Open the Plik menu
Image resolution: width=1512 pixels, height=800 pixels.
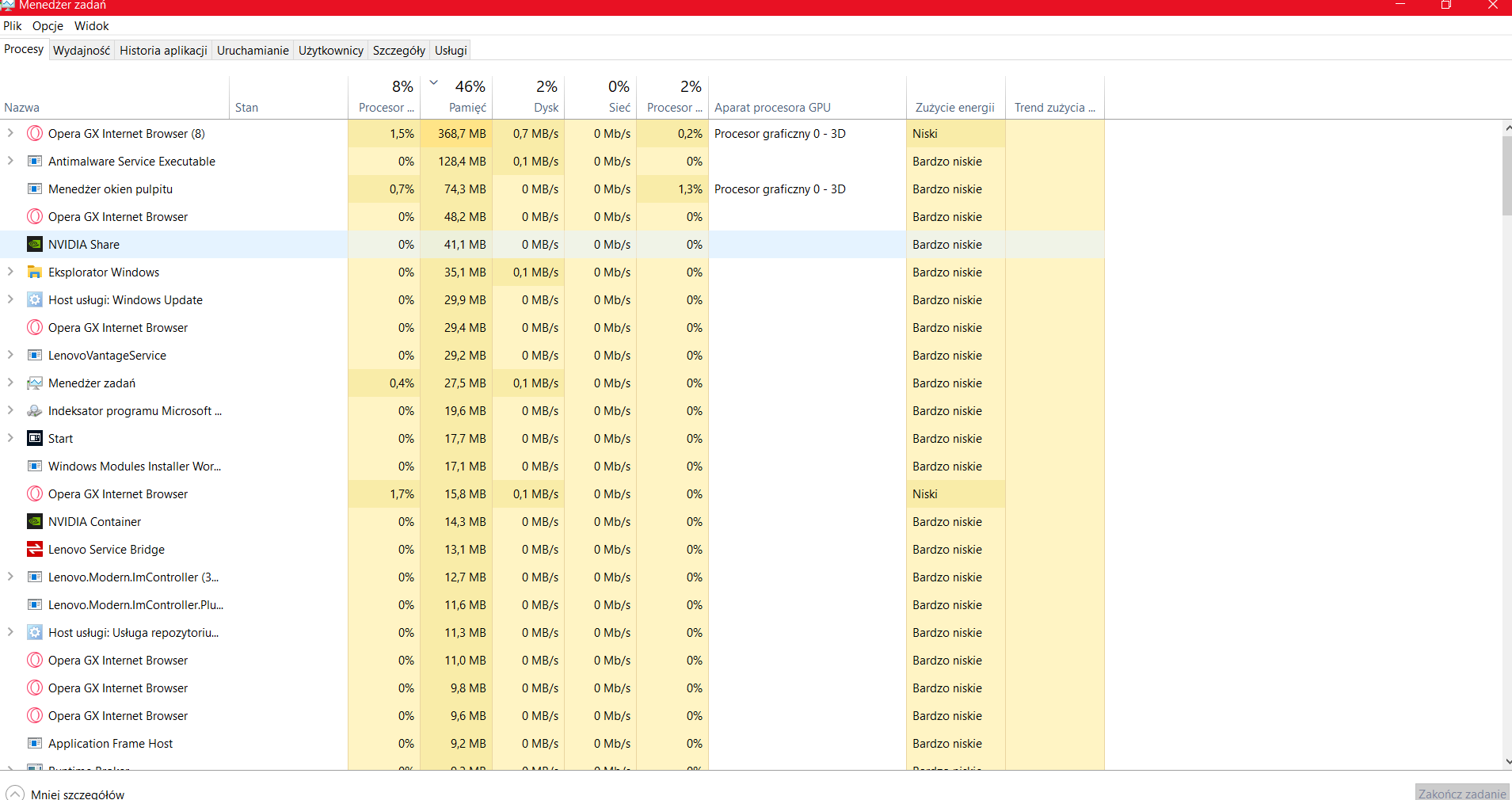click(13, 26)
